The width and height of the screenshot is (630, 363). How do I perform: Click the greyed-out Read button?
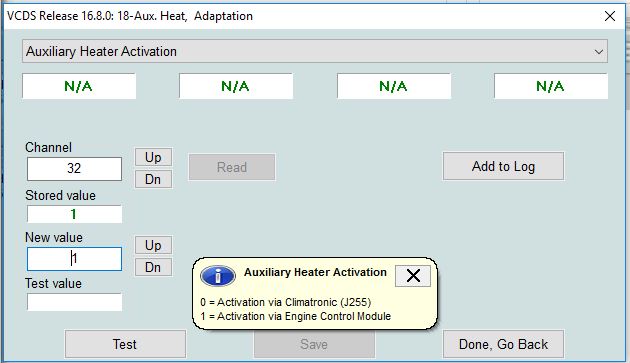click(x=232, y=167)
